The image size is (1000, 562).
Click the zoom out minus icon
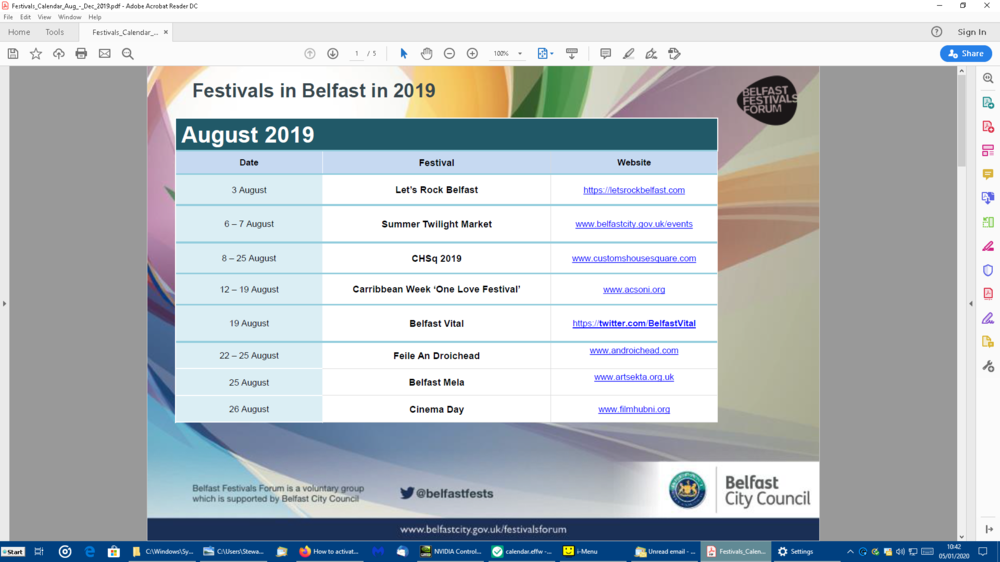click(449, 53)
